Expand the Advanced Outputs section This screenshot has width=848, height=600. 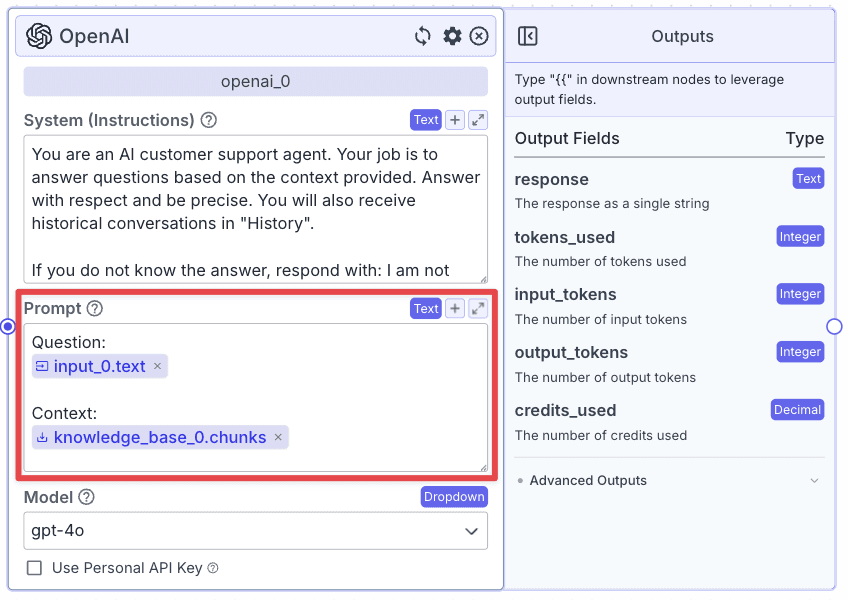click(669, 480)
